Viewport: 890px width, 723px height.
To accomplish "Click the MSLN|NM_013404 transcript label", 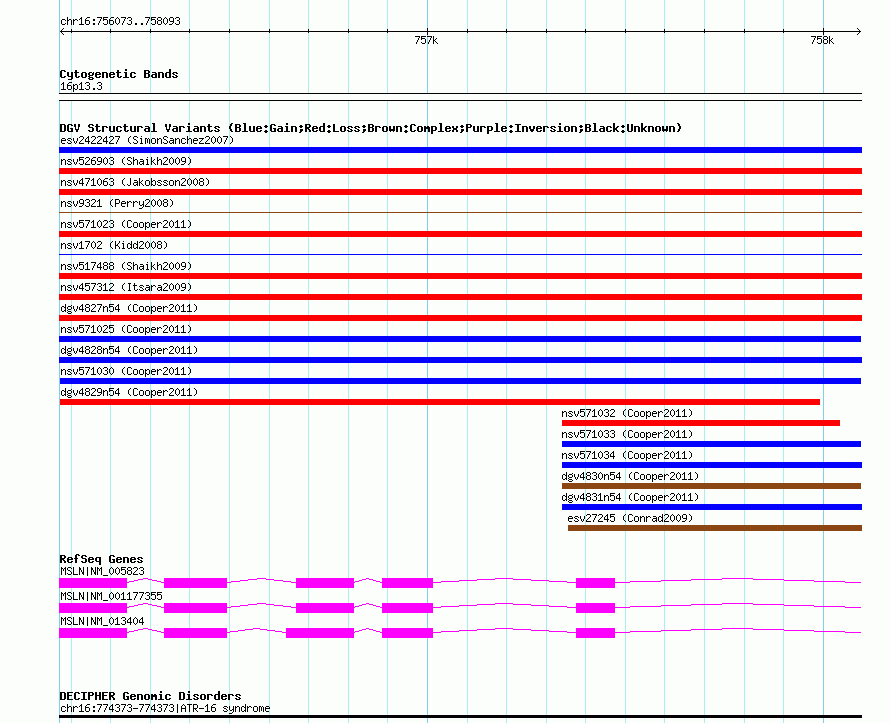I will coord(102,621).
